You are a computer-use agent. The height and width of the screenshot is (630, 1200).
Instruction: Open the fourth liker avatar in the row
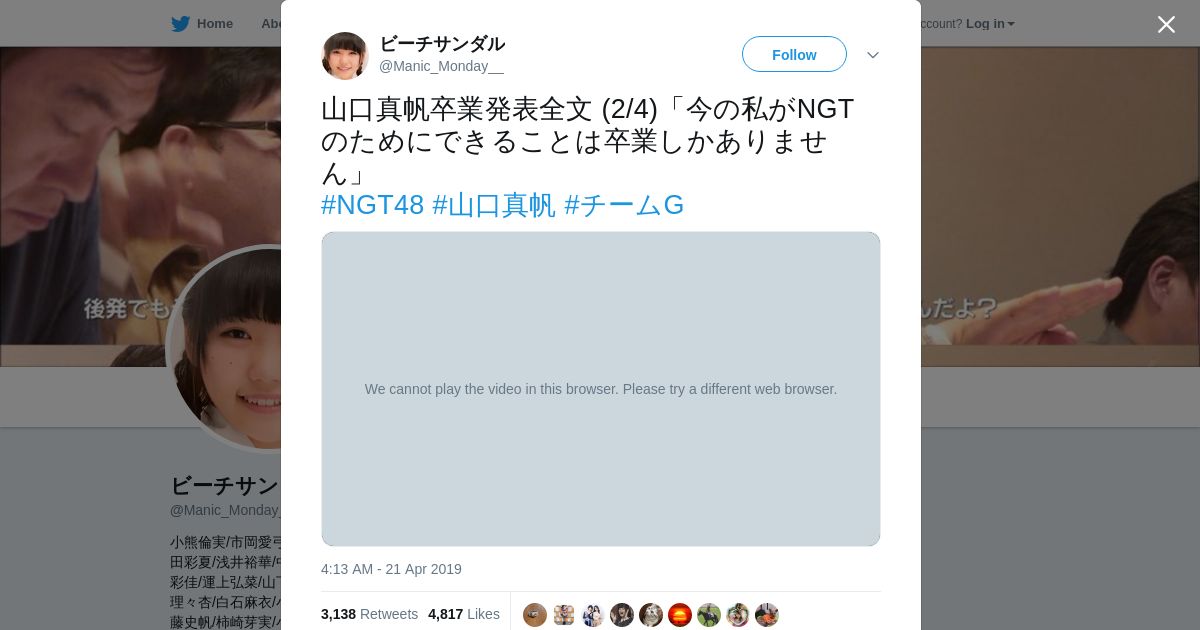pyautogui.click(x=622, y=615)
